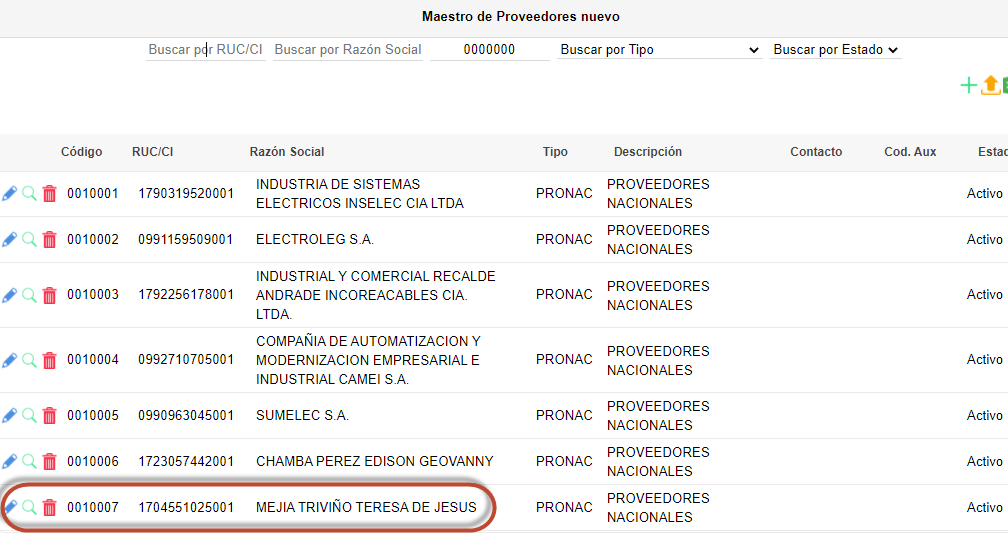Delete supplier 0010003 using the trash icon
The height and width of the screenshot is (547, 1008).
(x=49, y=295)
